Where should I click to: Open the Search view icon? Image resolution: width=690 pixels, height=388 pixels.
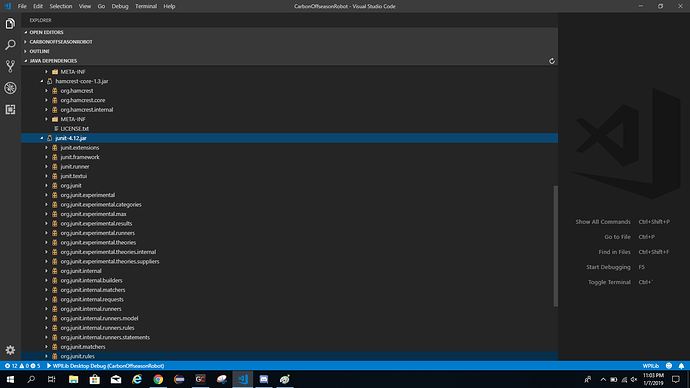pos(10,45)
